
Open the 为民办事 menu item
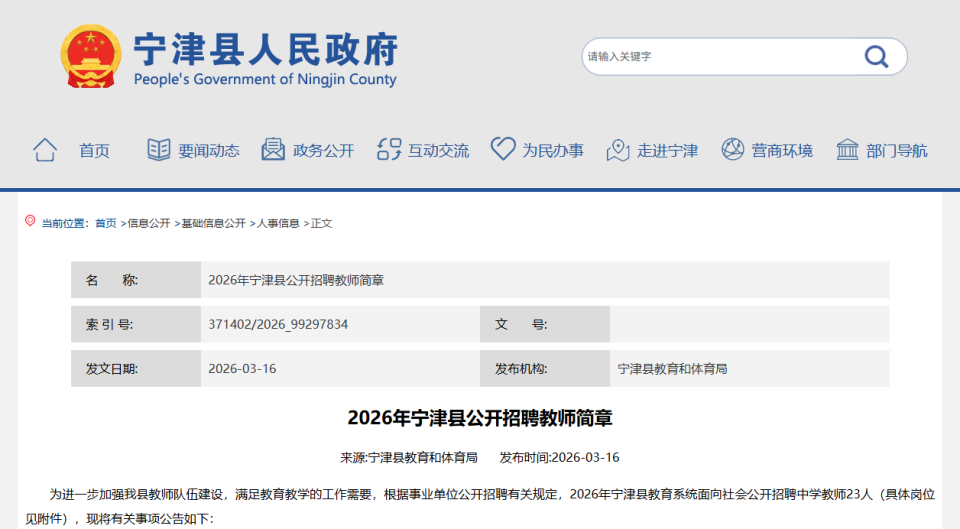click(x=553, y=151)
